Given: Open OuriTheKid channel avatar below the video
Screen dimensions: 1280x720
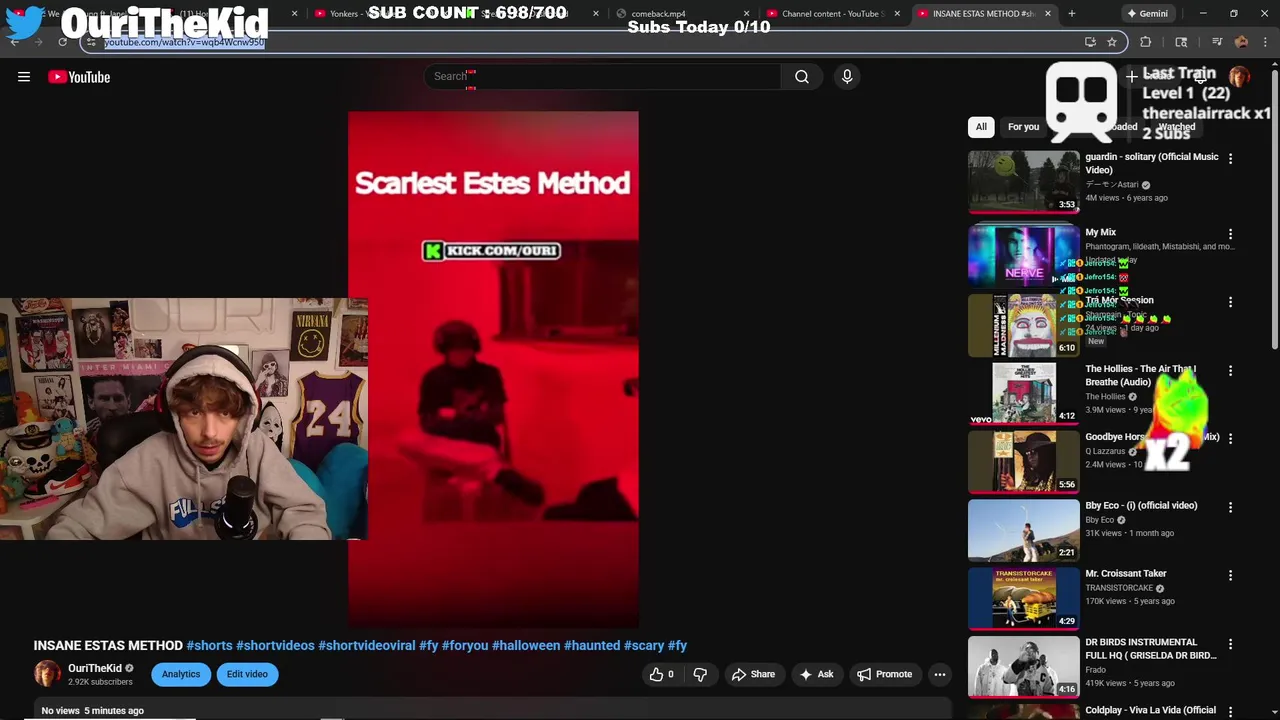Looking at the screenshot, I should pos(47,674).
